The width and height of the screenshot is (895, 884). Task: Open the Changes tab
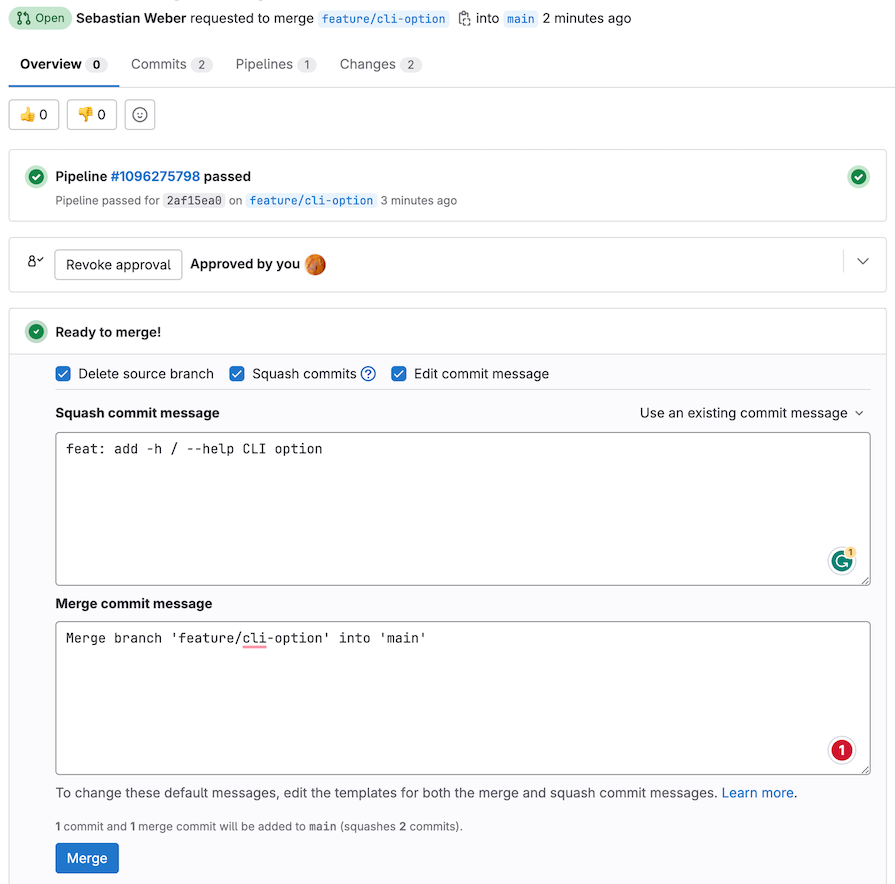369,64
